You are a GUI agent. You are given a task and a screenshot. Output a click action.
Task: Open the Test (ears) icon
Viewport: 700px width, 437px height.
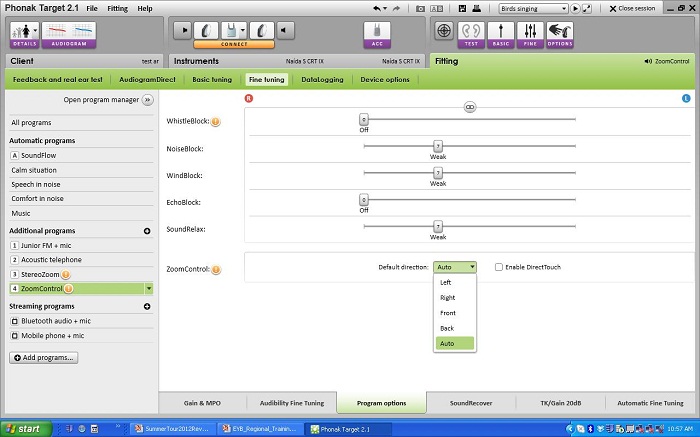pos(471,35)
